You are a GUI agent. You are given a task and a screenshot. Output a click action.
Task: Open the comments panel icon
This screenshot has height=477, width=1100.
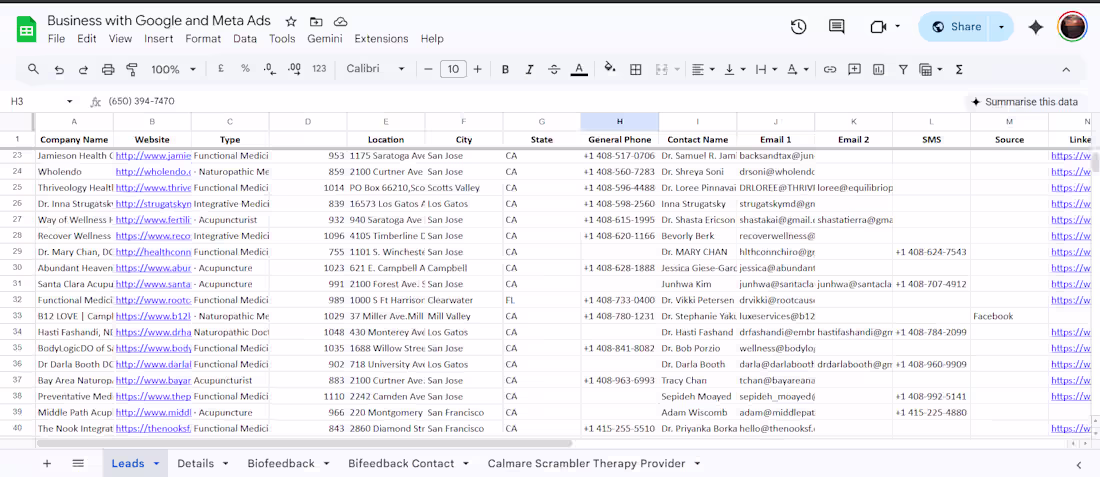click(x=836, y=27)
